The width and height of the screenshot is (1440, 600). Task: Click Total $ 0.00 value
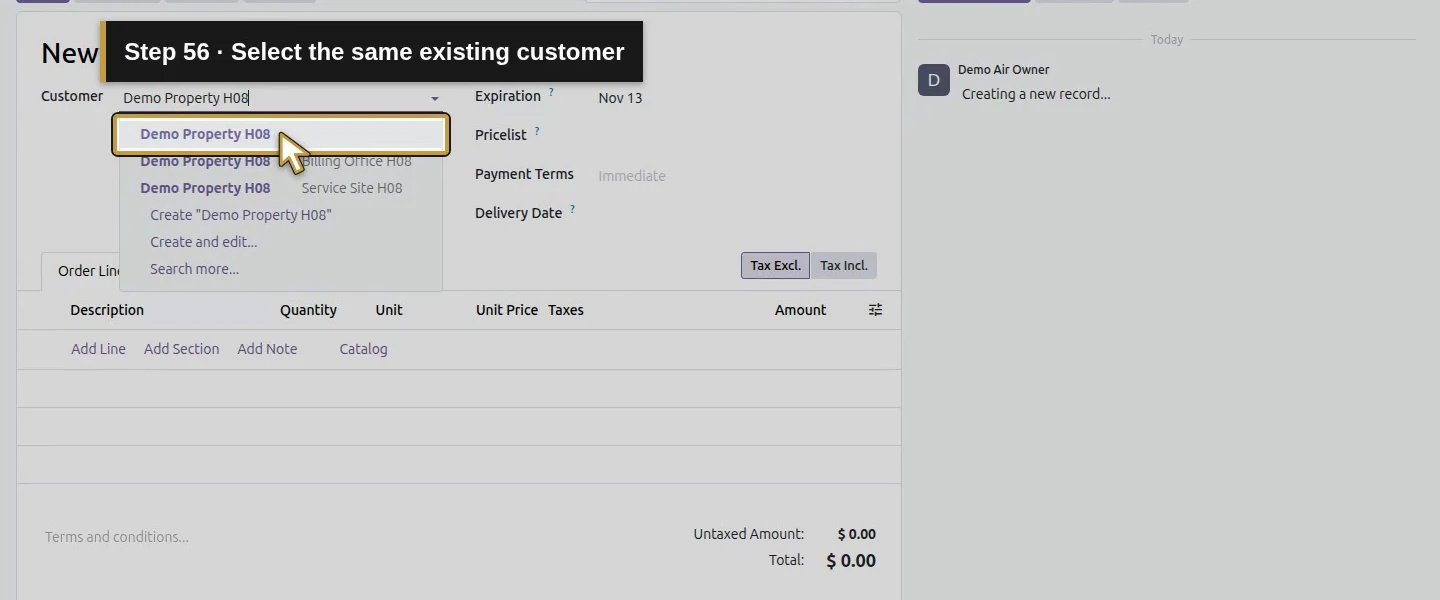851,561
